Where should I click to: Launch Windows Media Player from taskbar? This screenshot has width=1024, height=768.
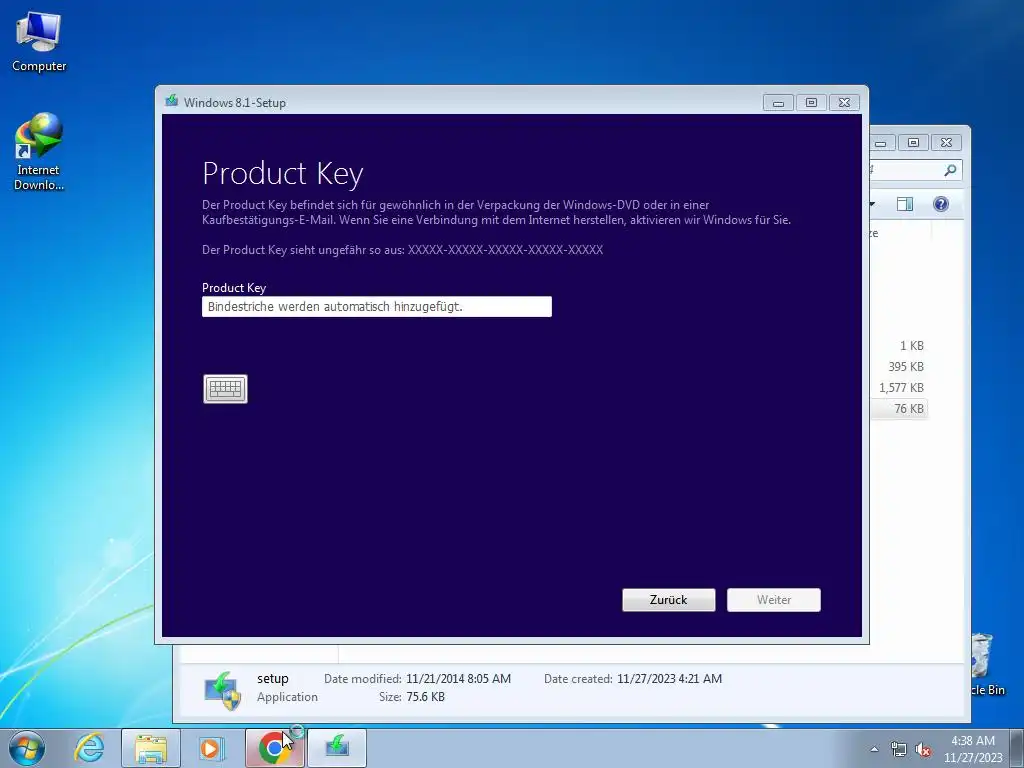point(212,748)
